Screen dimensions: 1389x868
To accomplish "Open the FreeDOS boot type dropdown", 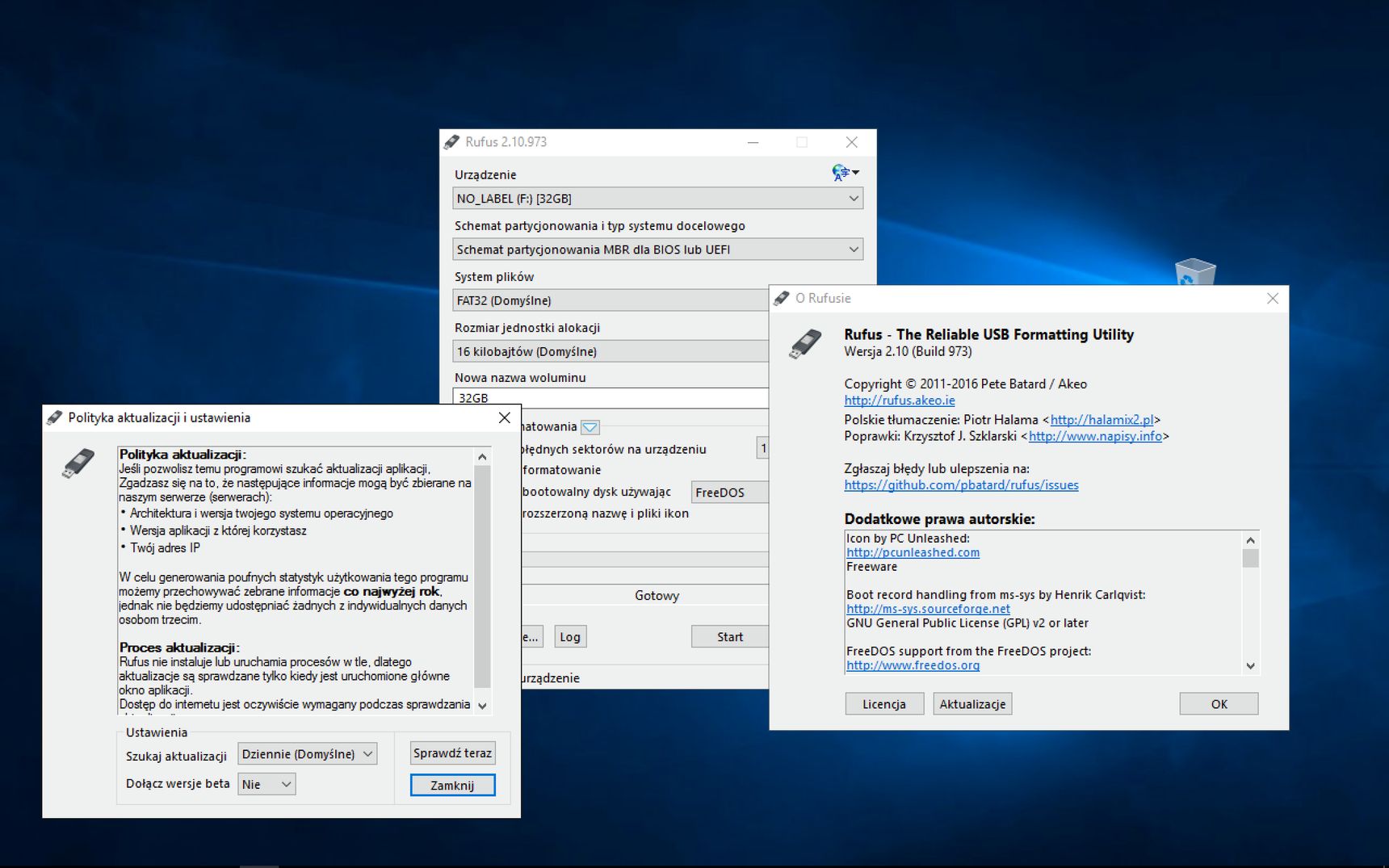I will click(x=730, y=493).
